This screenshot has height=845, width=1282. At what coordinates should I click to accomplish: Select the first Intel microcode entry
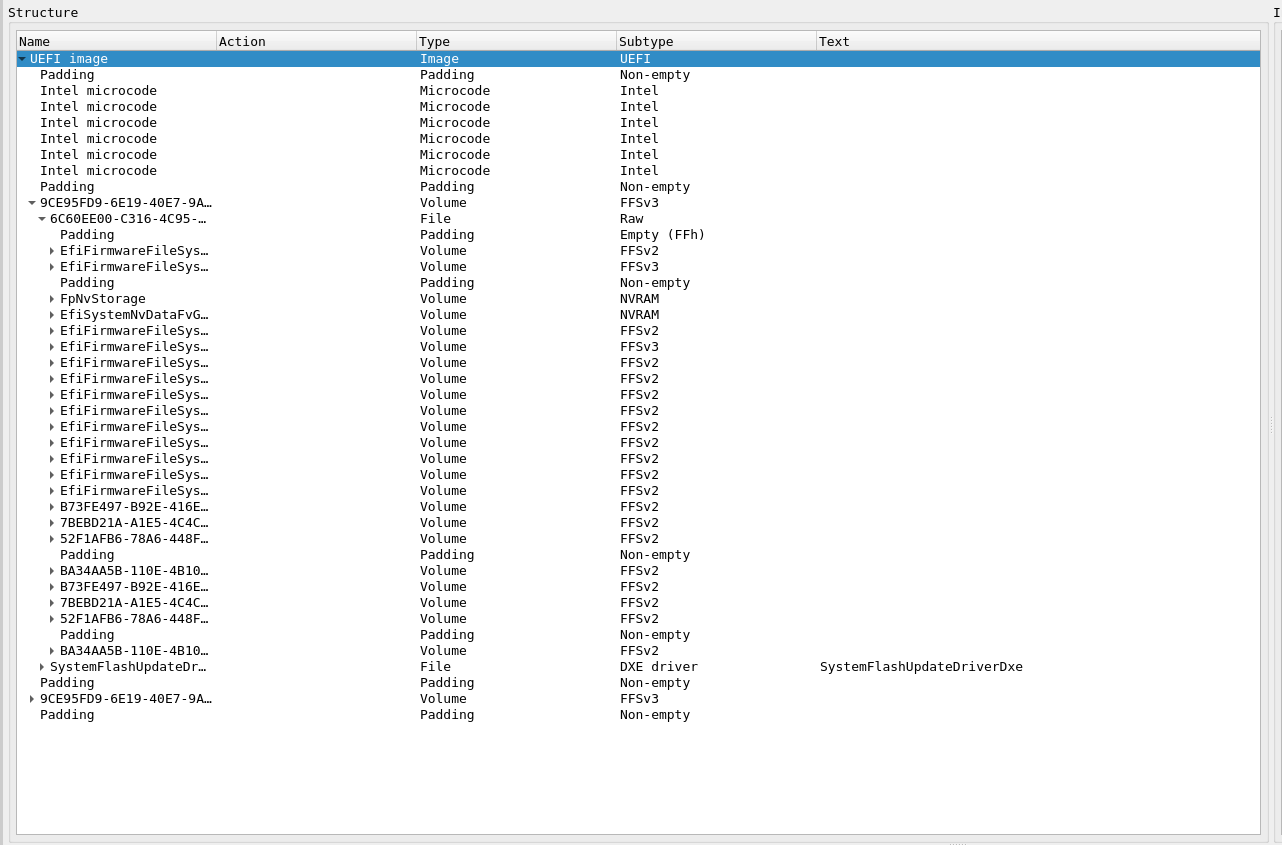click(97, 90)
